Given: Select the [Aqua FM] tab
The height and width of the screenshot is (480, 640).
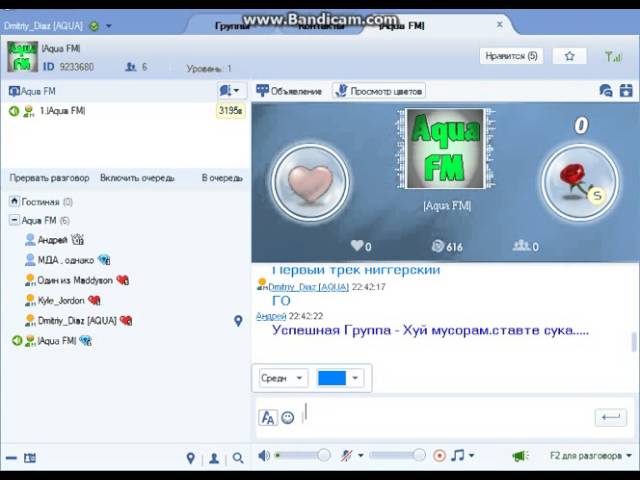Looking at the screenshot, I should tap(402, 26).
